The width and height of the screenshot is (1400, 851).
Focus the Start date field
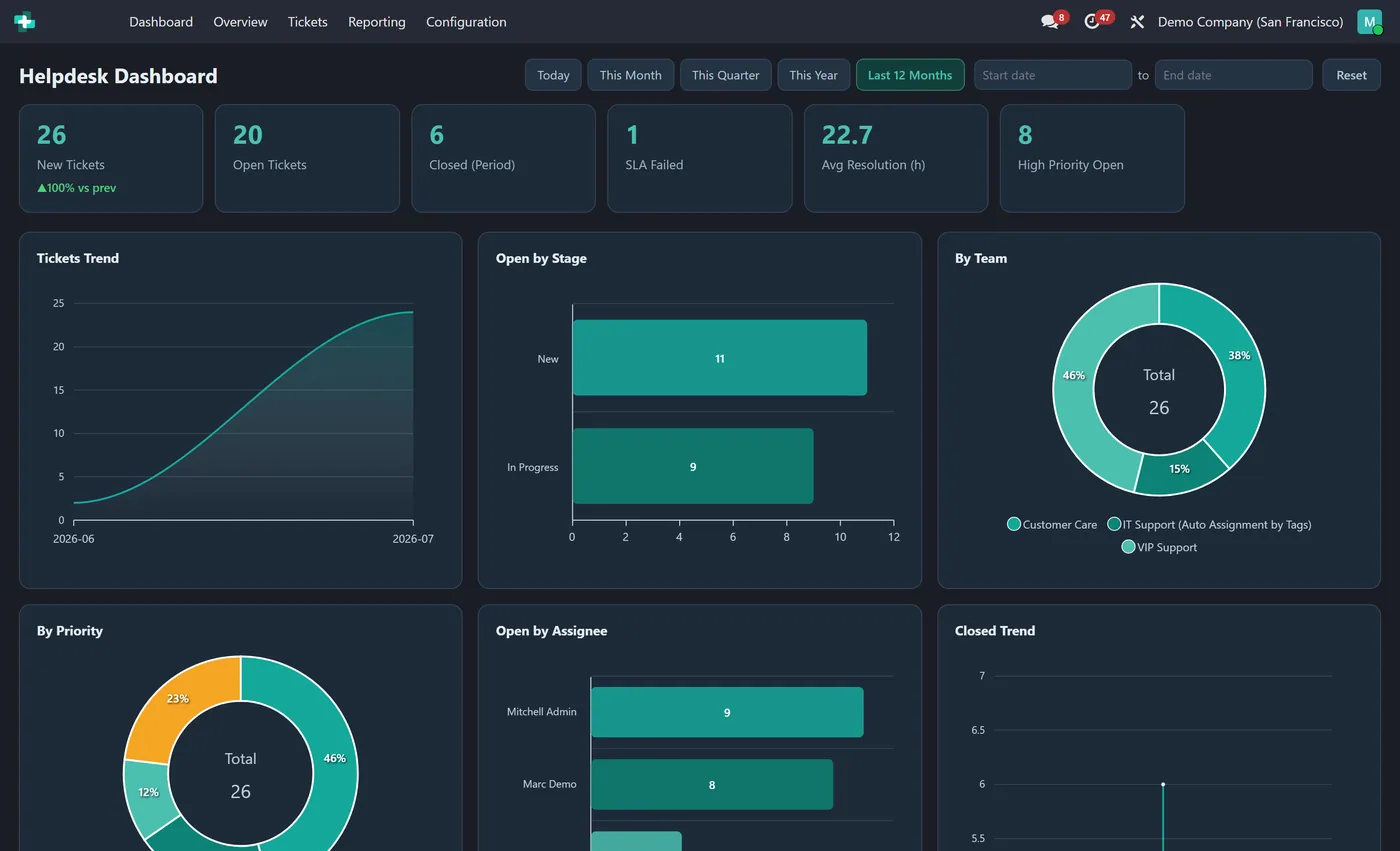1052,75
